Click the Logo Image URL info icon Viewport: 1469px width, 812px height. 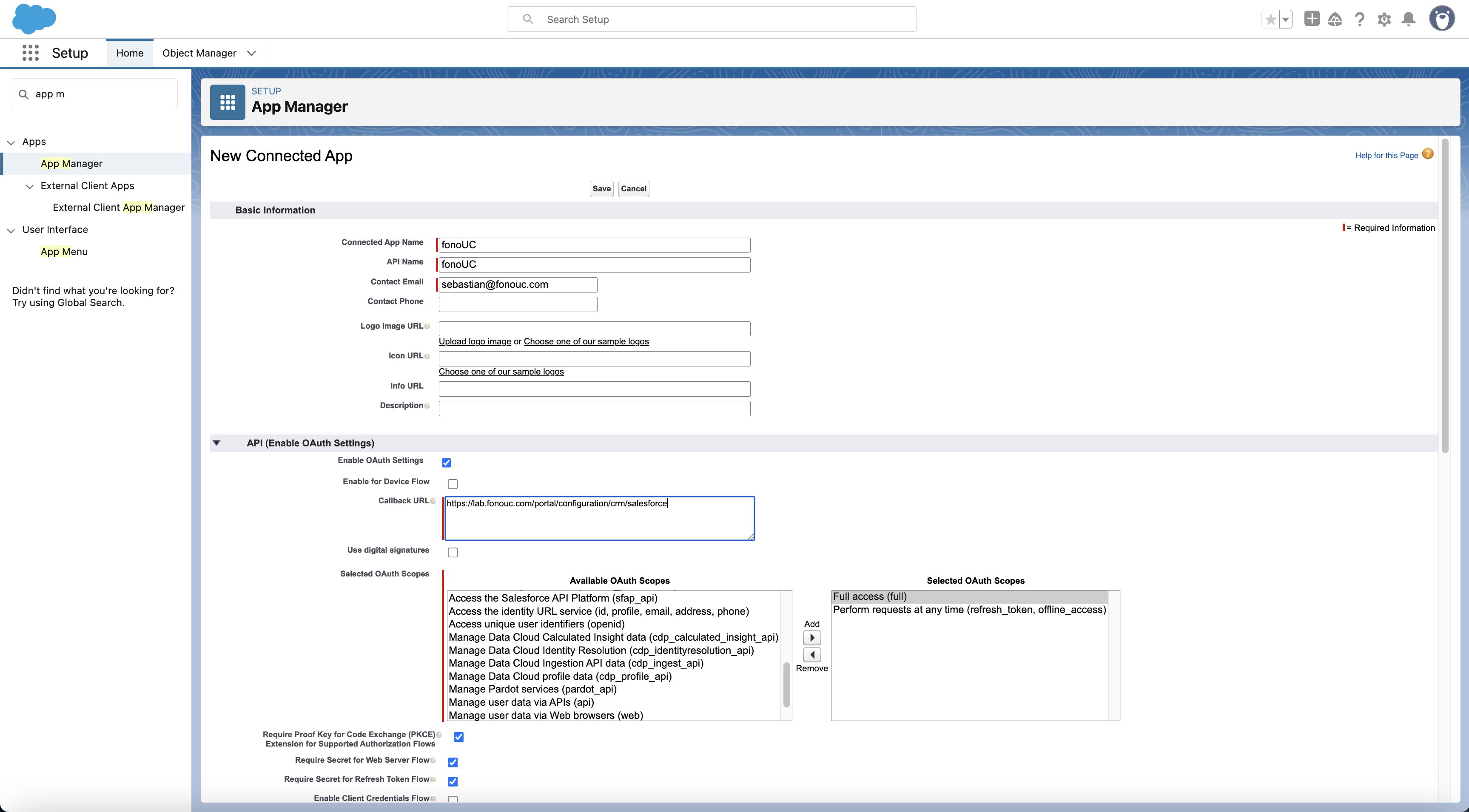[x=427, y=326]
